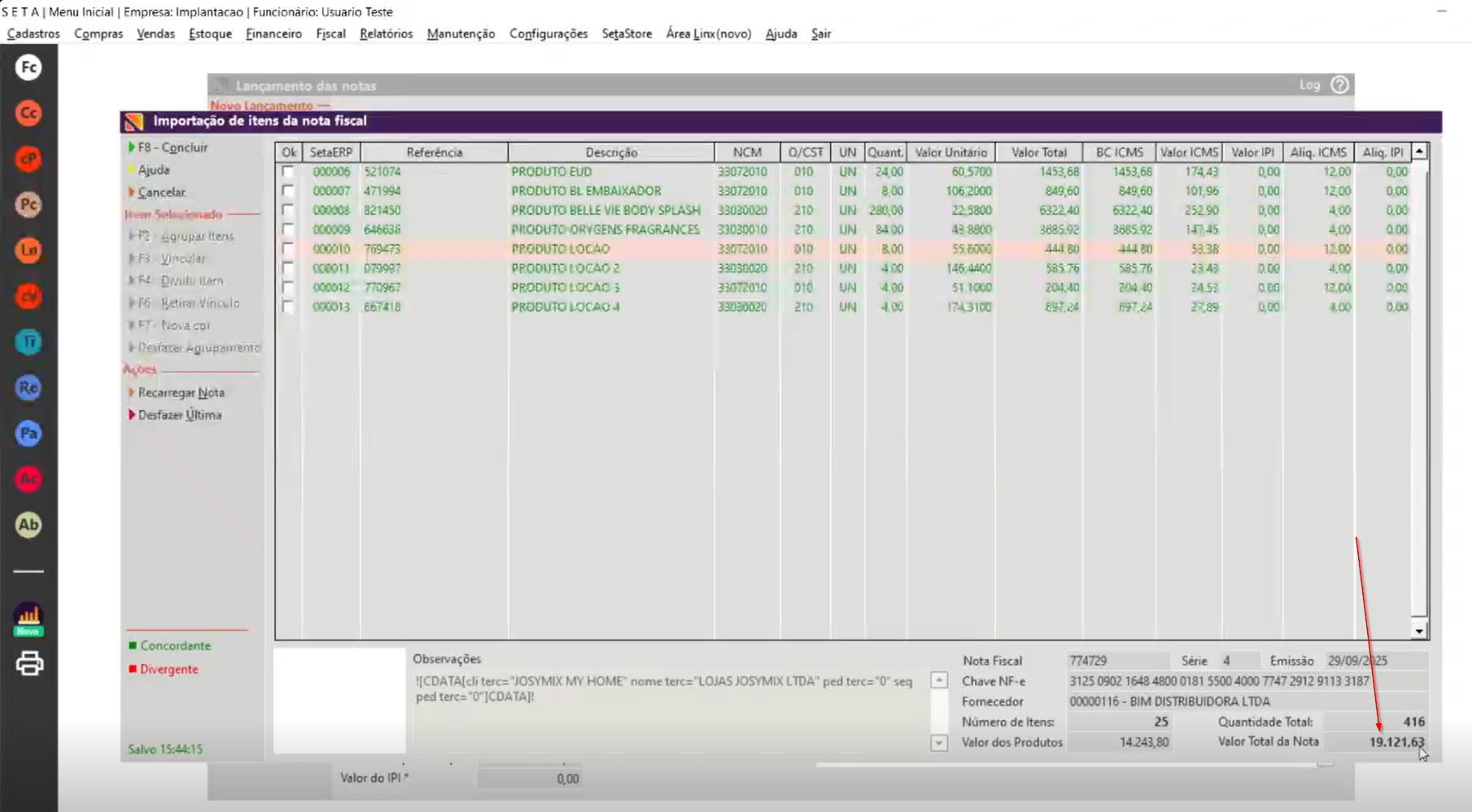Open the Pa sidebar shortcut
The width and height of the screenshot is (1472, 812).
tap(28, 433)
